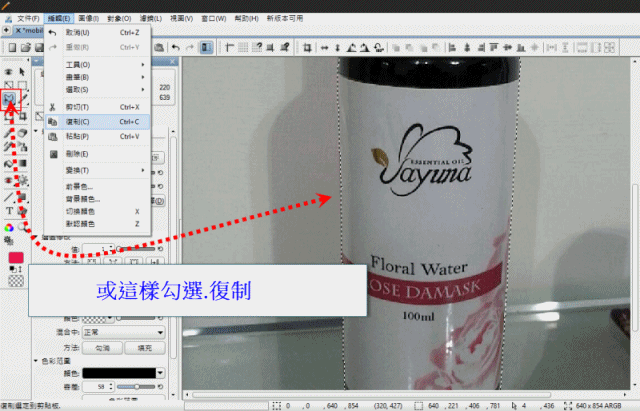Toggle the grid display toolbar icon

tap(243, 48)
